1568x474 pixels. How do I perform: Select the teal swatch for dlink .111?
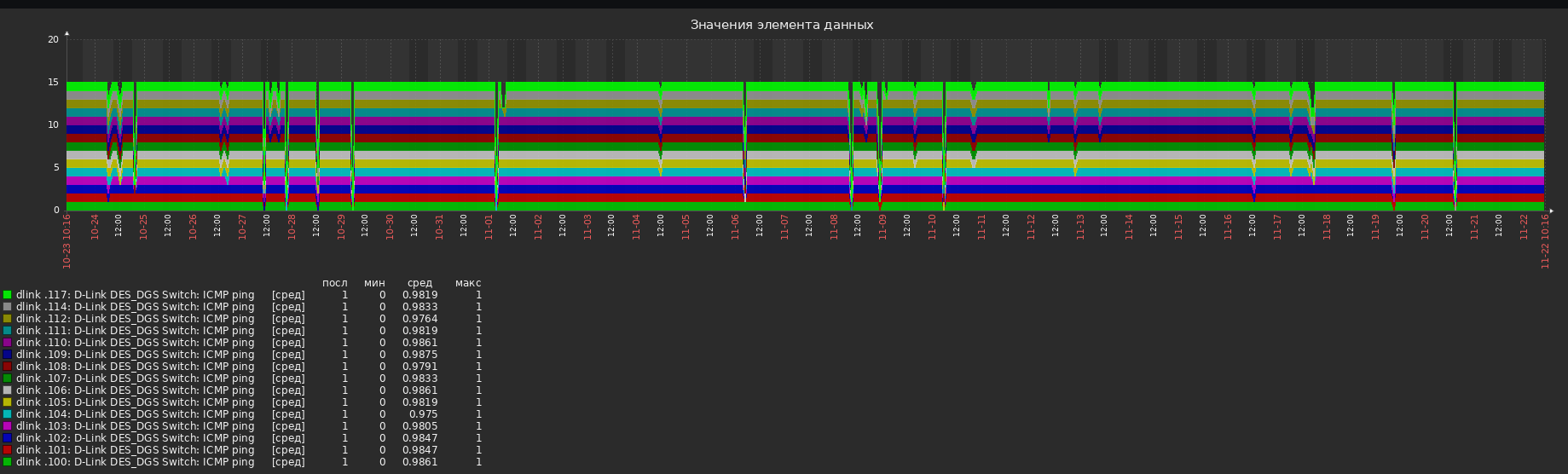coord(7,331)
